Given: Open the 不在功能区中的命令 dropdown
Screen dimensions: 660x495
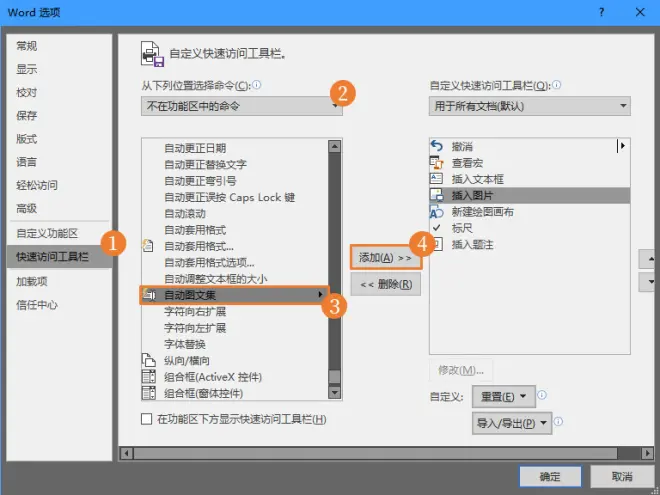Looking at the screenshot, I should [x=242, y=106].
